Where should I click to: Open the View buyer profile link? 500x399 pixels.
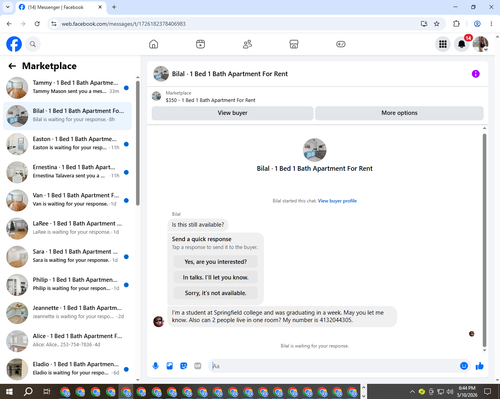(x=337, y=201)
